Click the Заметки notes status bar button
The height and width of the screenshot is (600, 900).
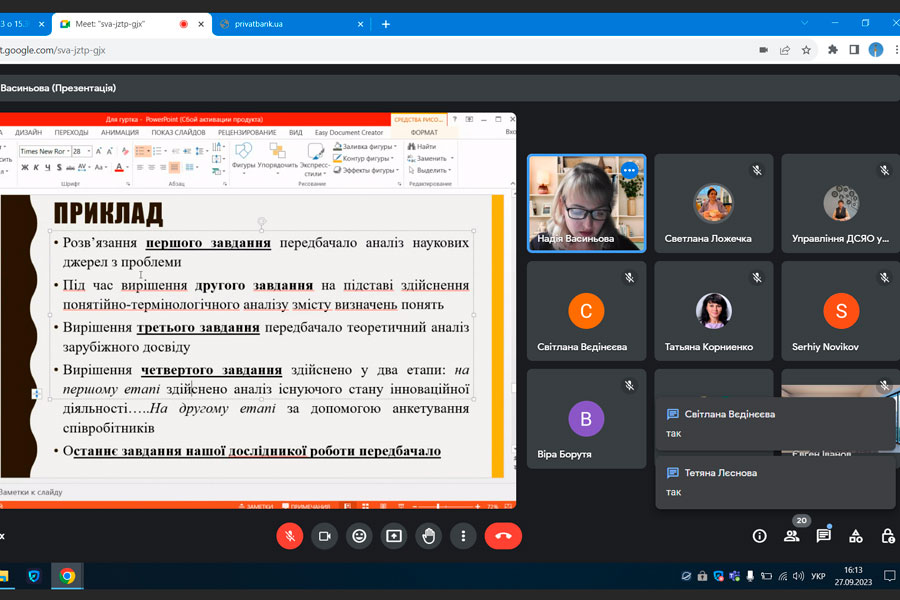(256, 506)
